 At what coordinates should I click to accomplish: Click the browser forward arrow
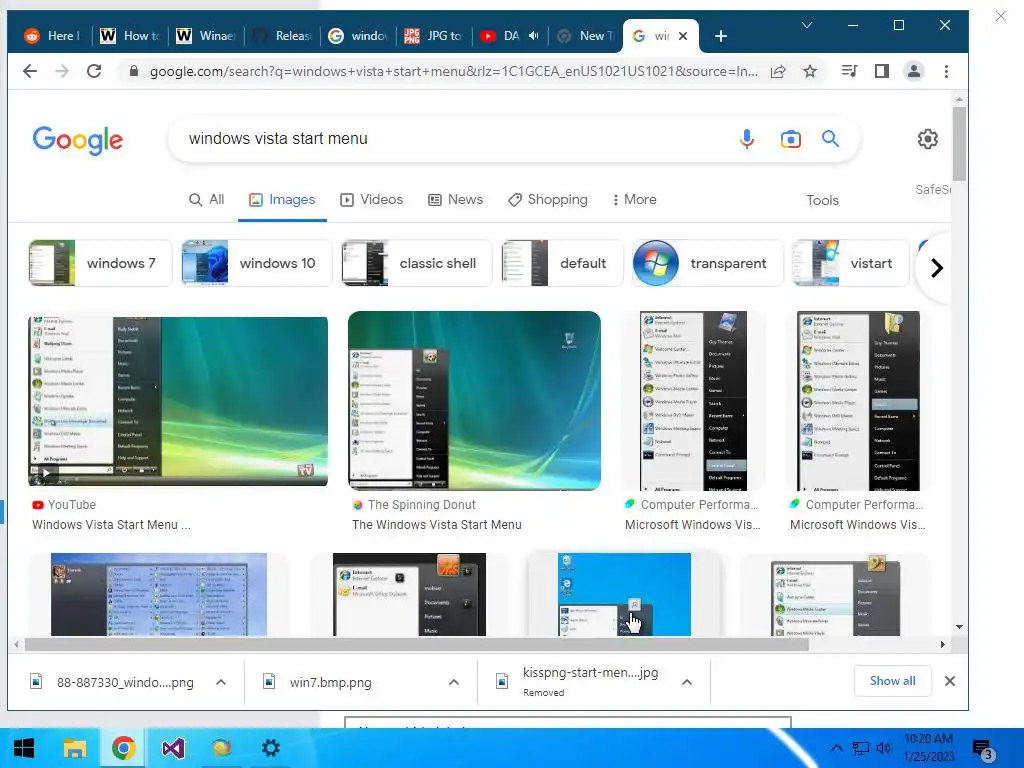tap(62, 71)
